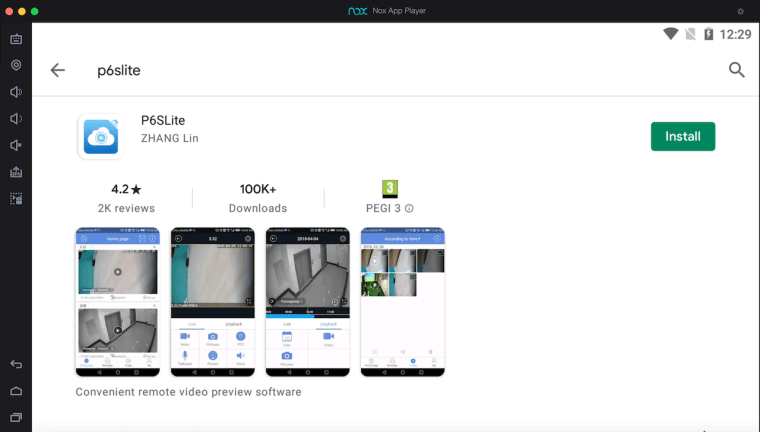Check the Wi-Fi status icon
Viewport: 760px width, 432px height.
[x=671, y=34]
